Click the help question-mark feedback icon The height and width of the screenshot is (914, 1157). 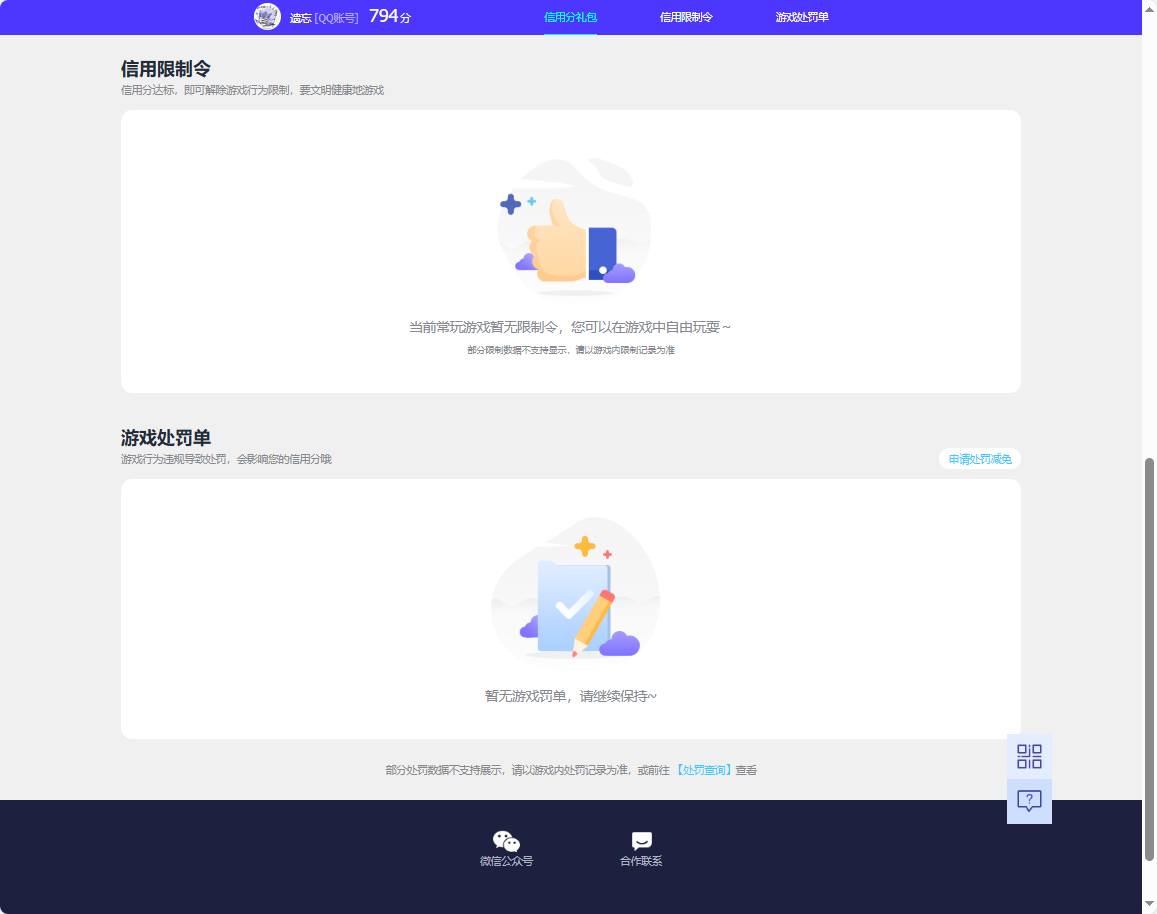pos(1029,800)
